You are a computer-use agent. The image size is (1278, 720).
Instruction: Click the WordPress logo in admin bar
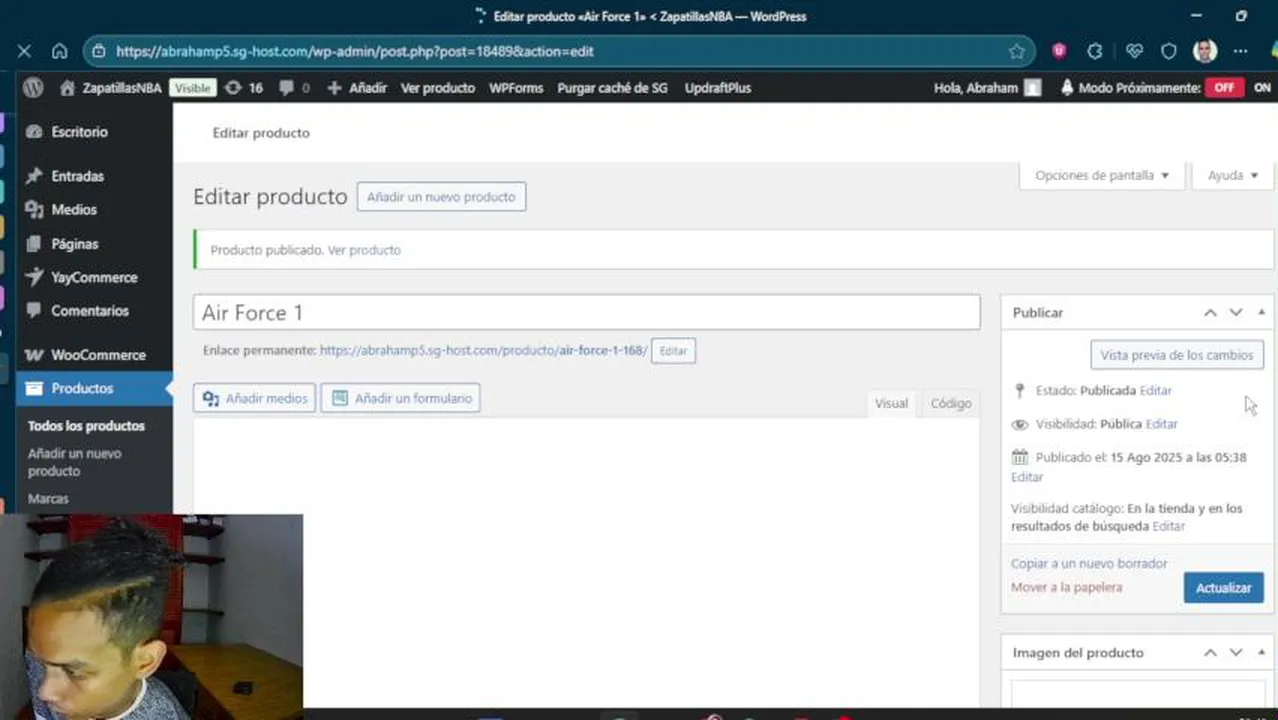[x=33, y=88]
